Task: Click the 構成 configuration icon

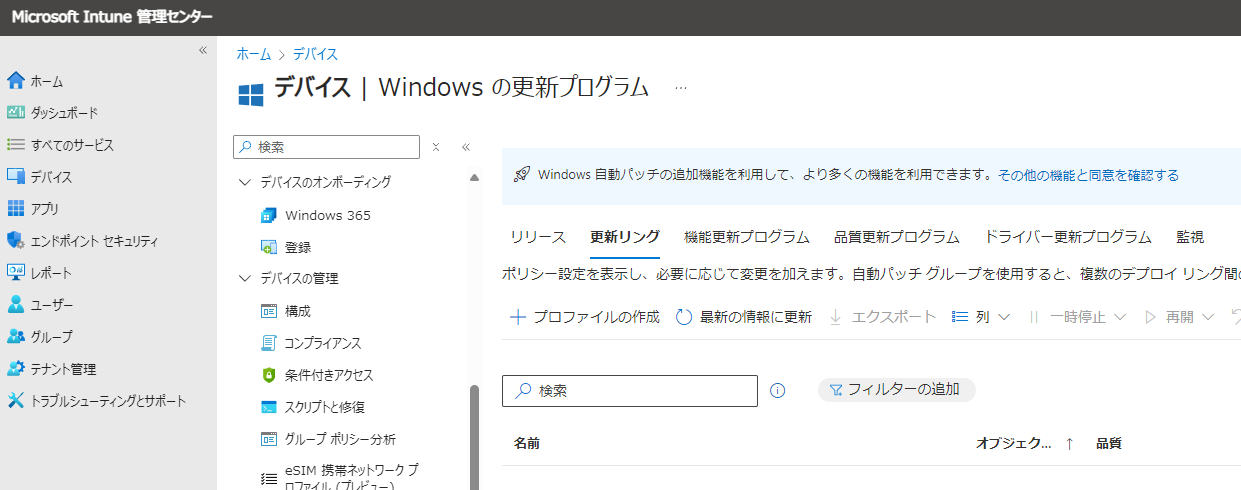Action: click(268, 311)
